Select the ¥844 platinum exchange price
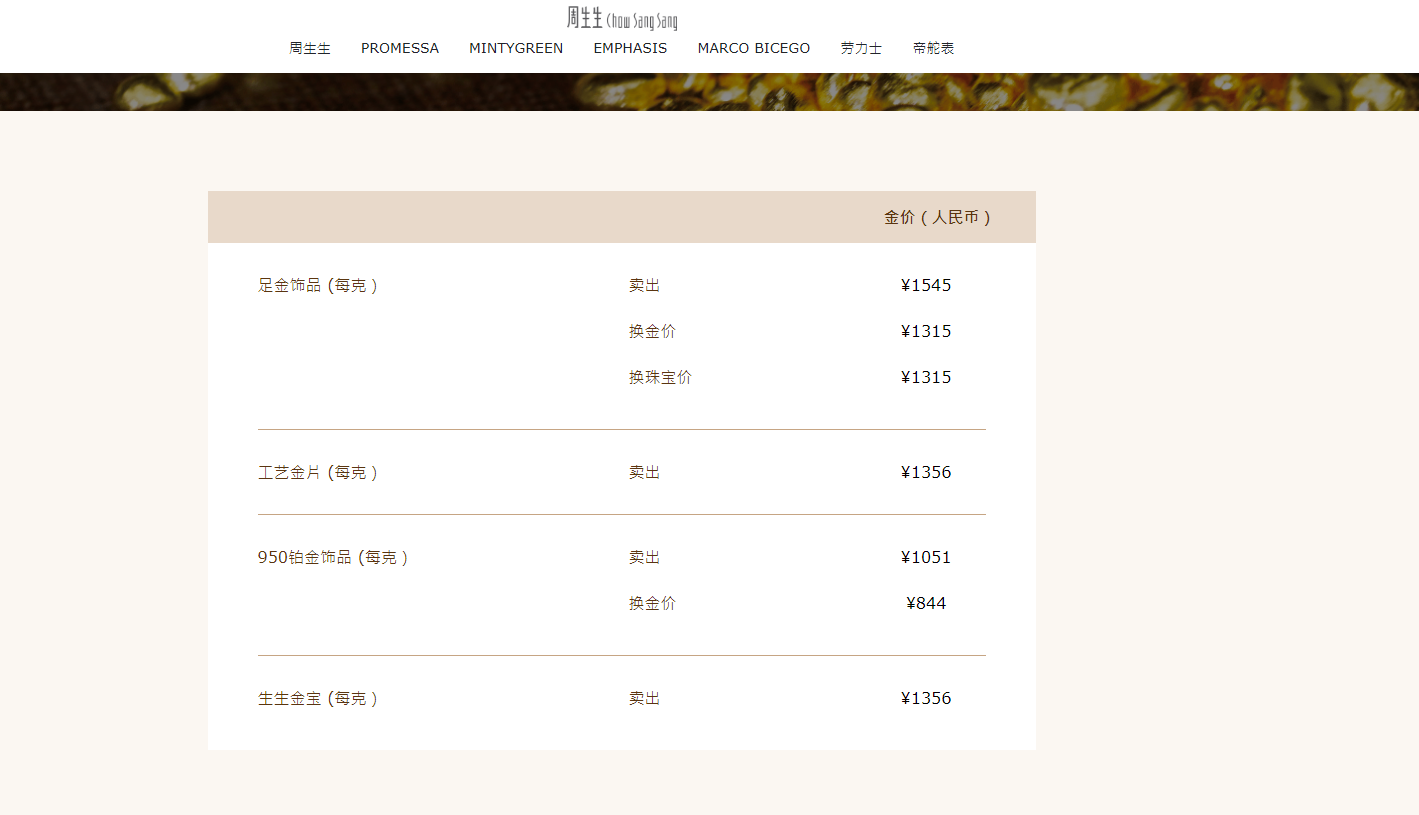The height and width of the screenshot is (815, 1419). point(926,603)
